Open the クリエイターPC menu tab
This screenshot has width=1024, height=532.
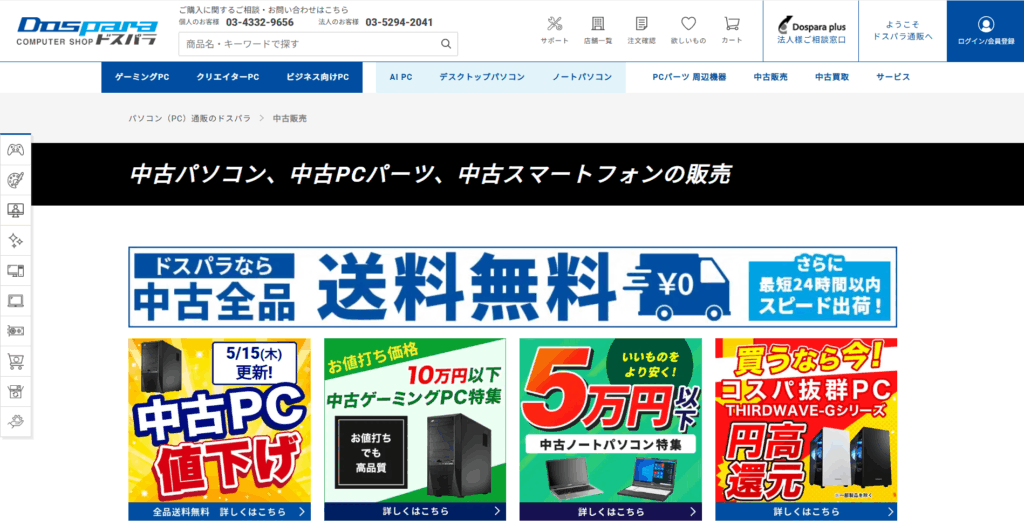tap(228, 77)
